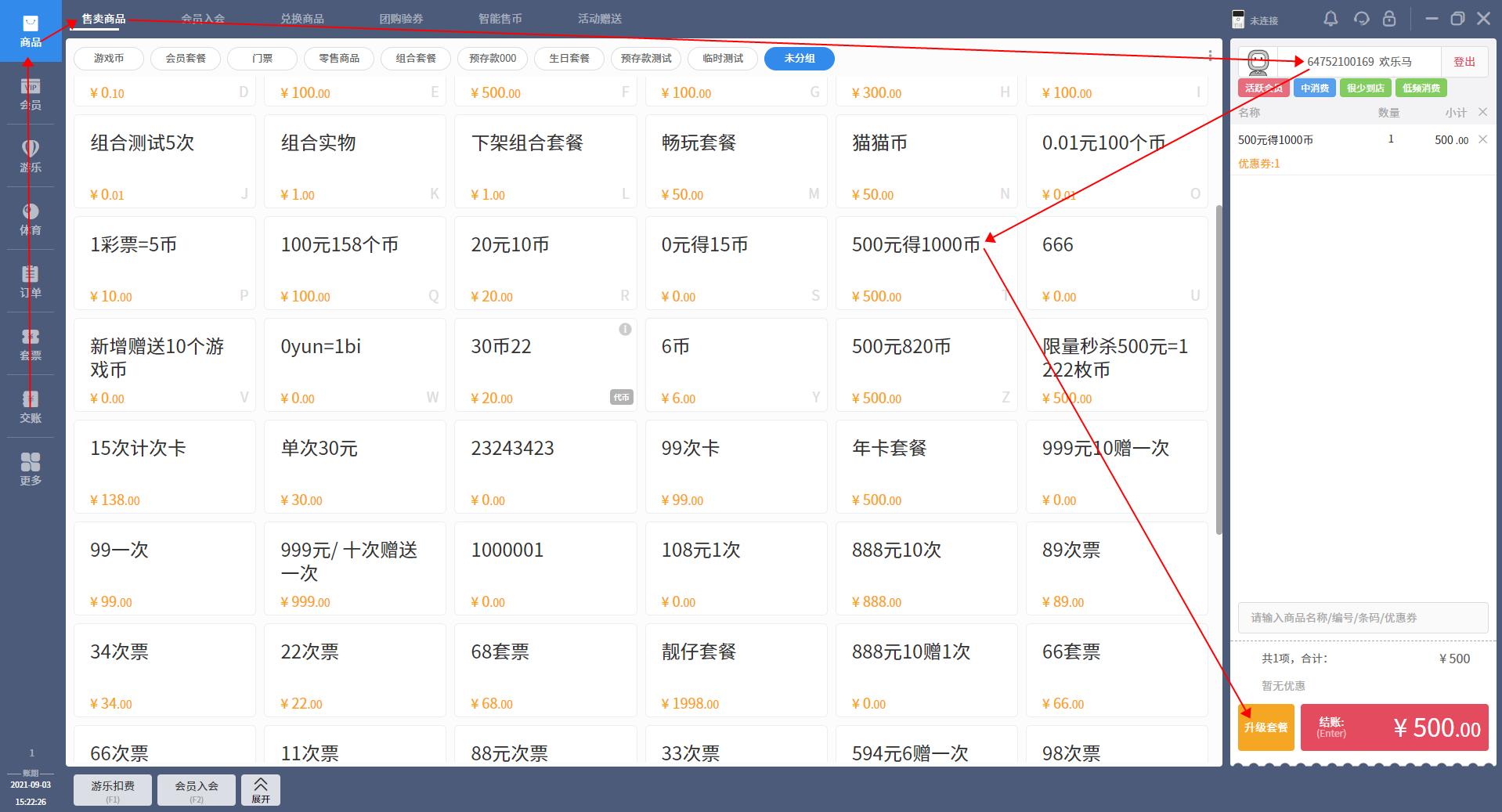Click the lock screen icon
Viewport: 1502px width, 812px height.
(1388, 19)
